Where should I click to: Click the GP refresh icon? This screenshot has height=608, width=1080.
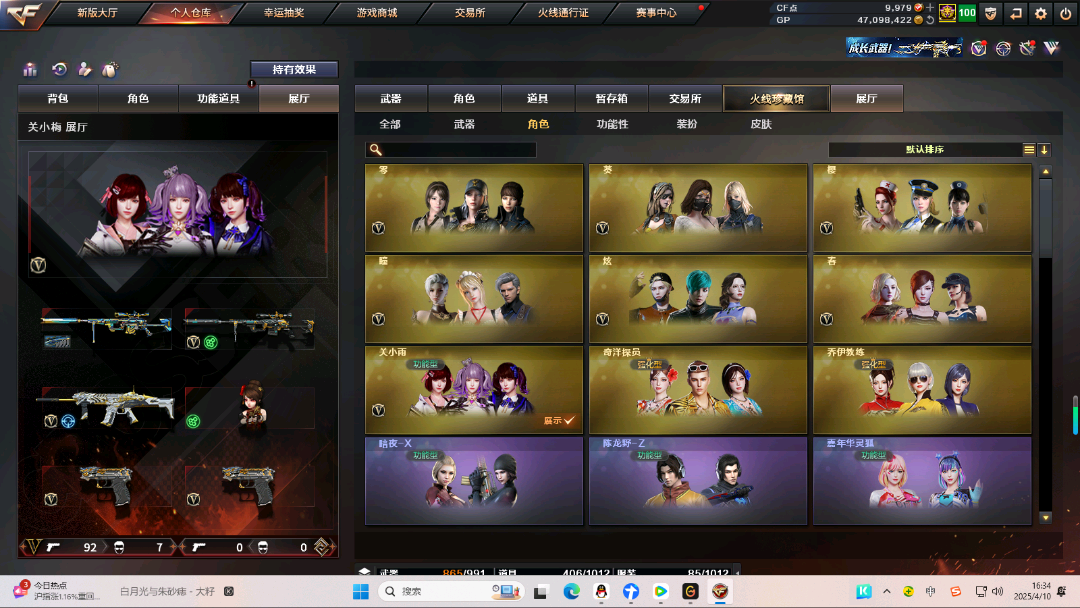[x=930, y=20]
